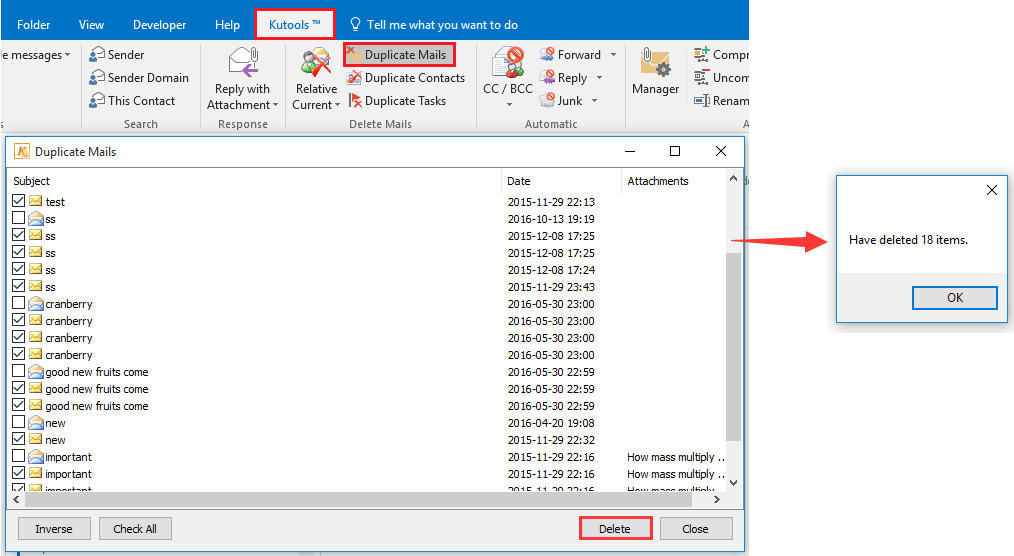Image resolution: width=1014 pixels, height=556 pixels.
Task: Check the unread cranberry mail checkbox
Action: (x=18, y=303)
